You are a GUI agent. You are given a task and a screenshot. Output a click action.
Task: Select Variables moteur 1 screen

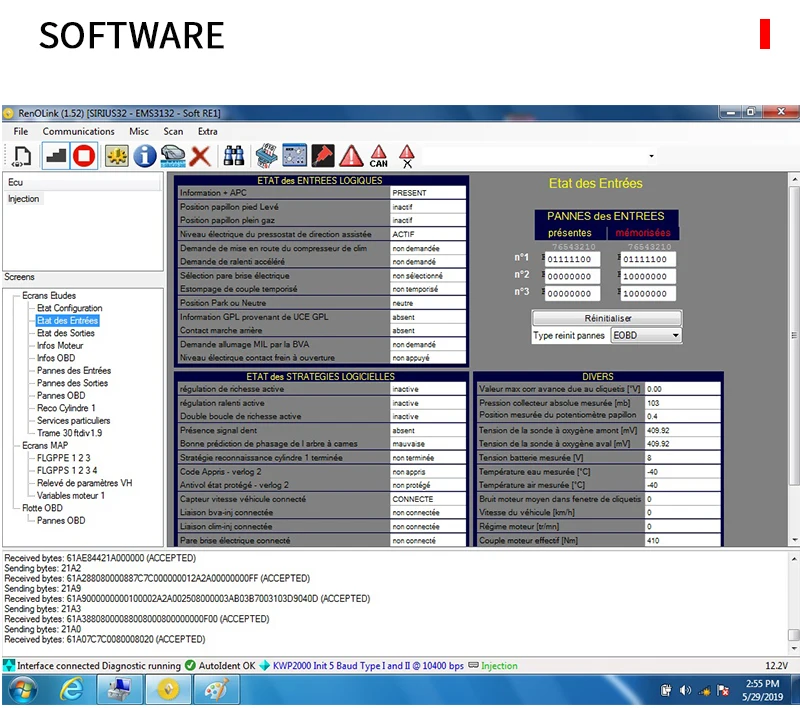pyautogui.click(x=70, y=496)
